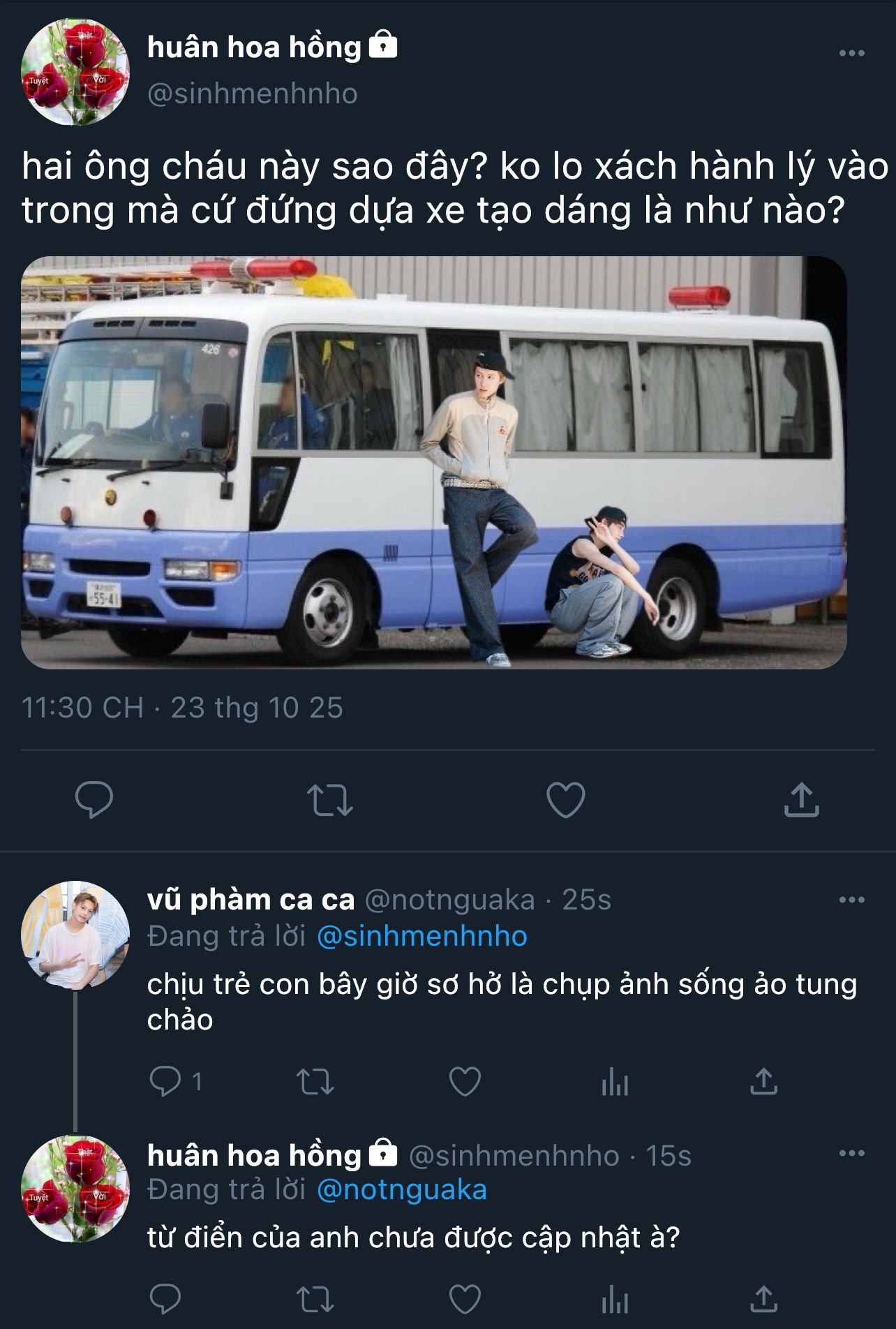Retweet the main tweet with the bus photo

click(x=330, y=800)
